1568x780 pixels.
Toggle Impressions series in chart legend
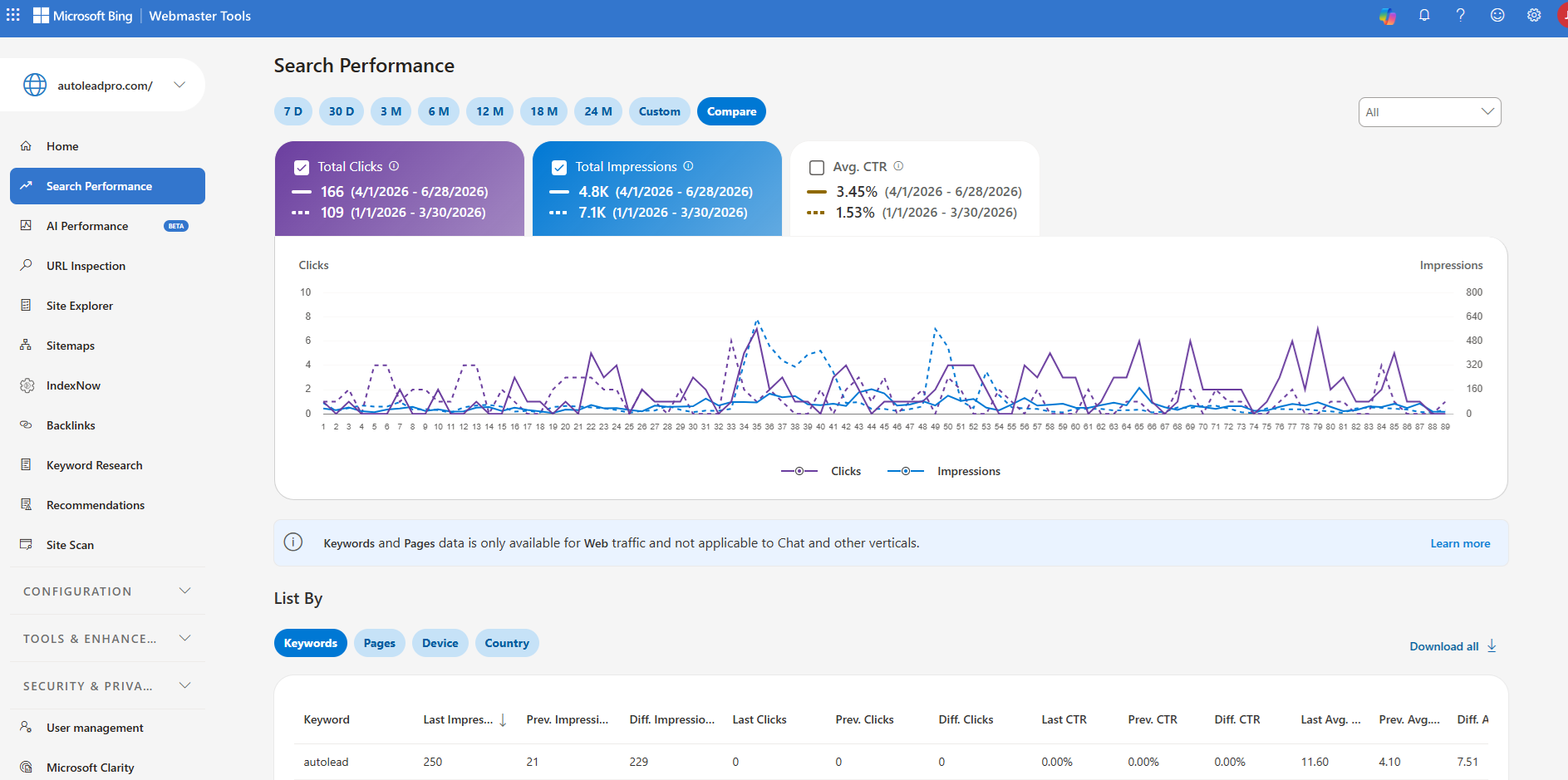[944, 471]
